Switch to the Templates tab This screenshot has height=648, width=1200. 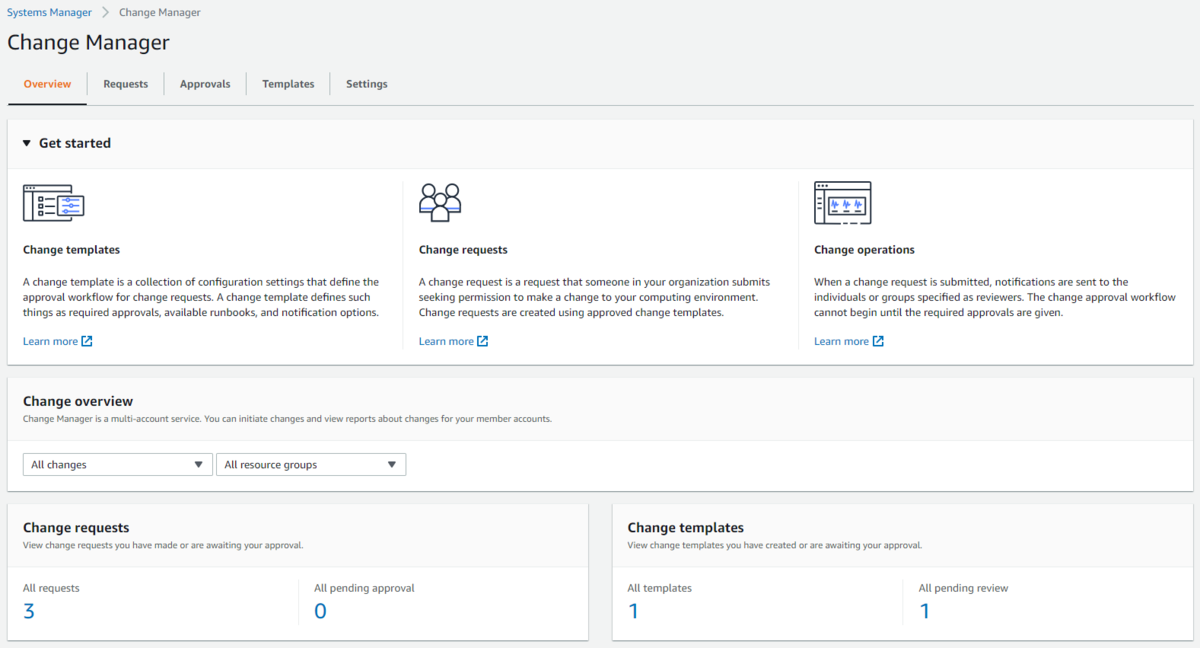(x=287, y=84)
